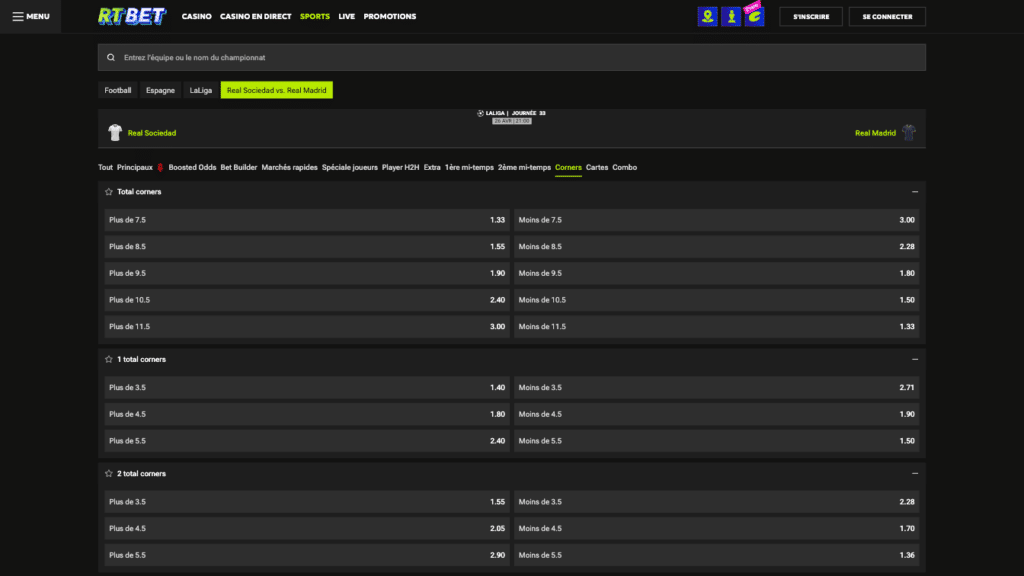Bet Total corners Plus de 7.5 at 1.33
The width and height of the screenshot is (1024, 576).
tap(307, 220)
